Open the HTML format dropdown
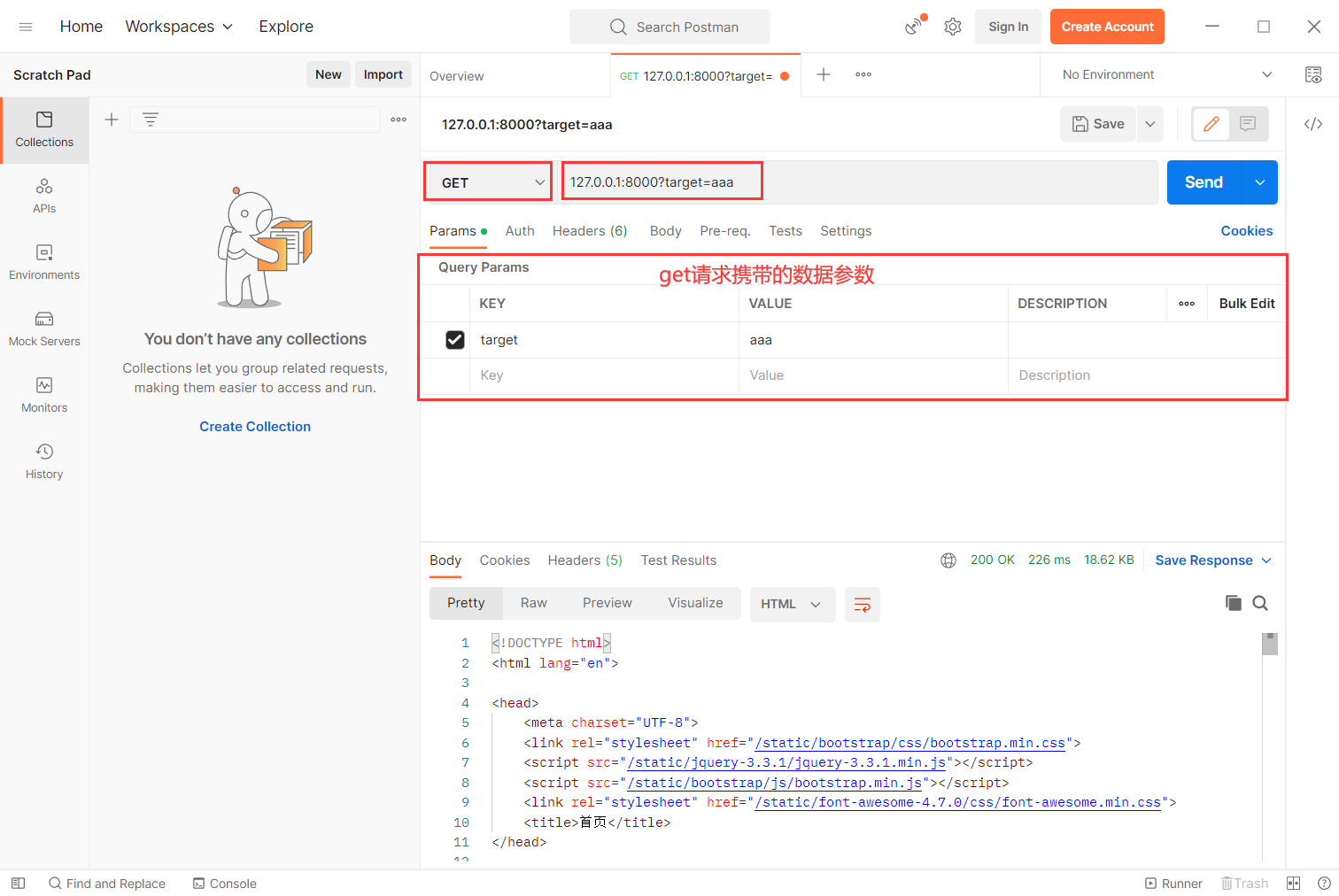 (x=792, y=605)
